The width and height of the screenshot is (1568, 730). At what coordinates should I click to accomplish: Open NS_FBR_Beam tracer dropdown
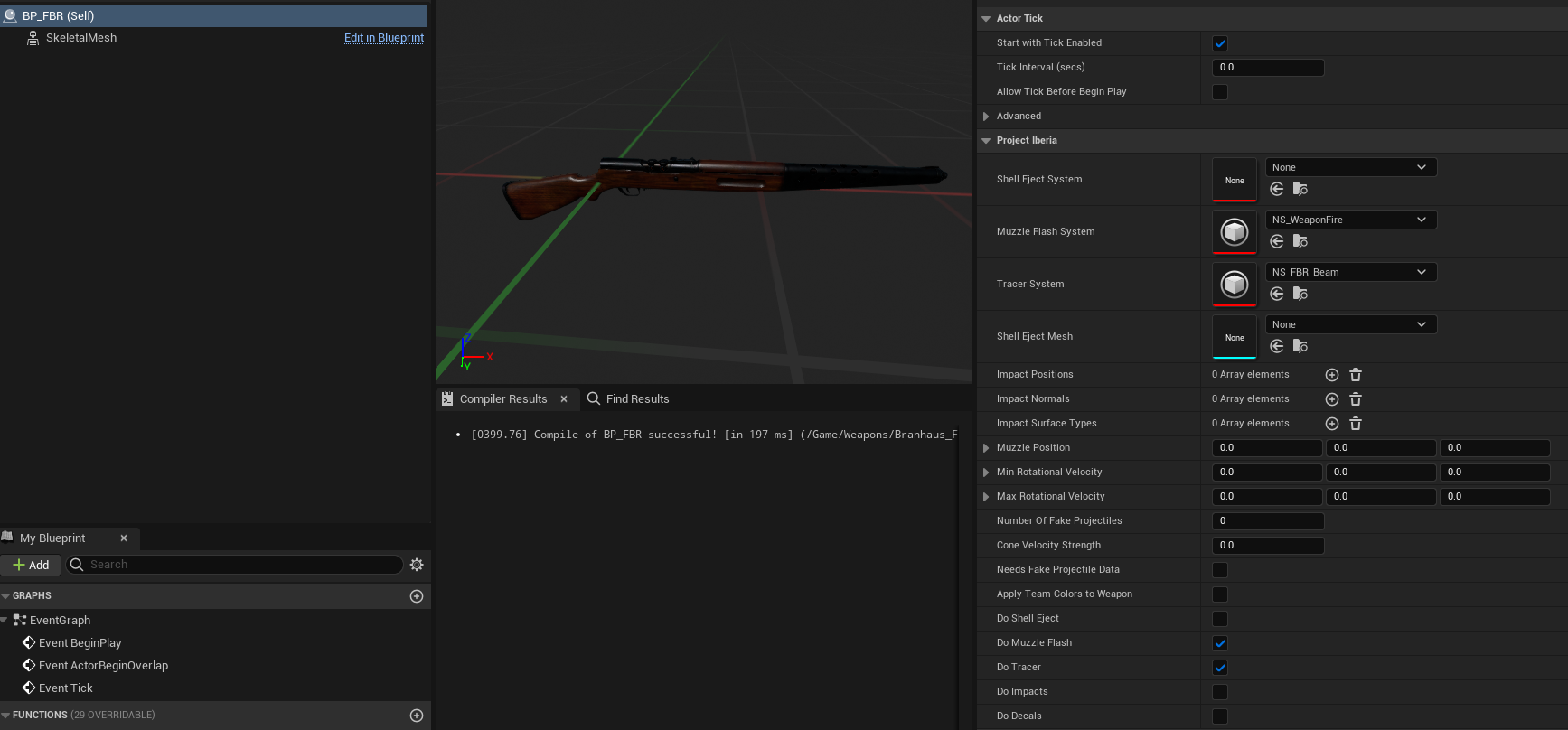(1351, 272)
